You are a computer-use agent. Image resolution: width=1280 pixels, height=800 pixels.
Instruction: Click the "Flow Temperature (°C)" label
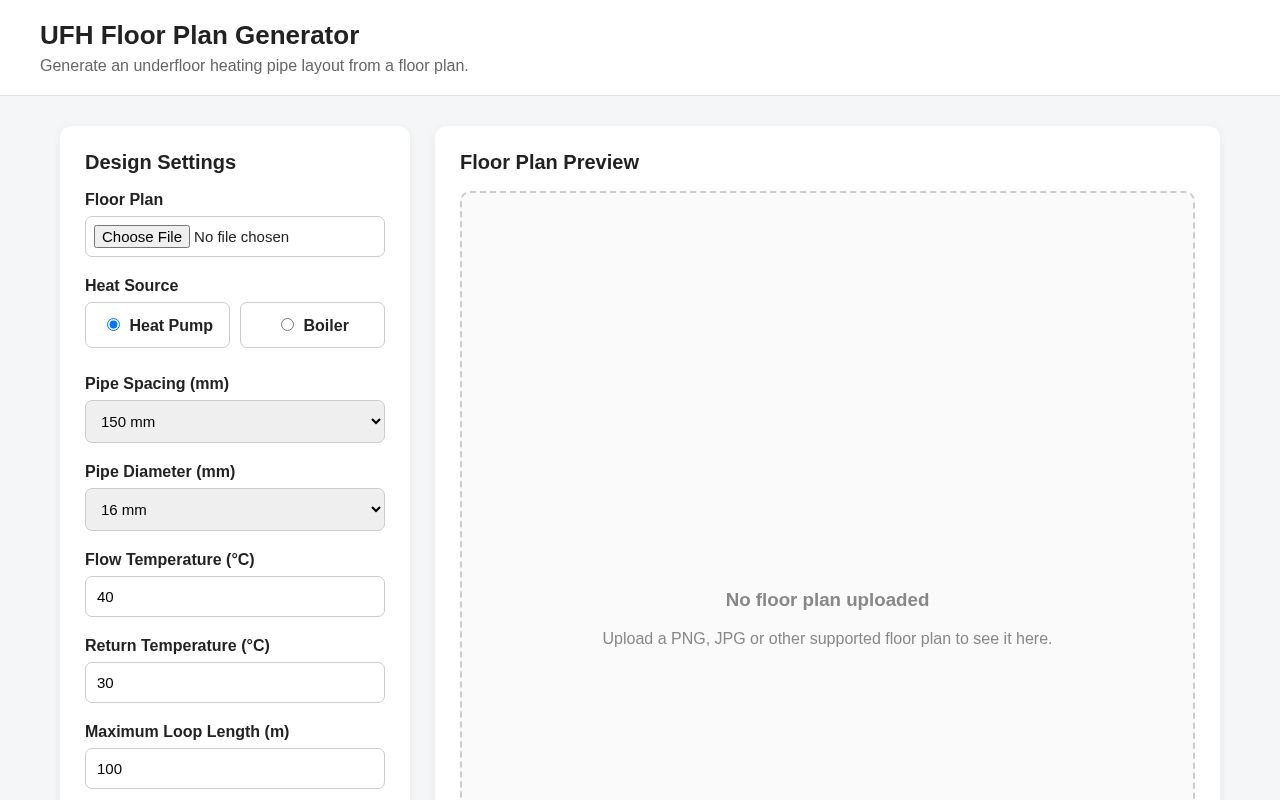pyautogui.click(x=170, y=560)
